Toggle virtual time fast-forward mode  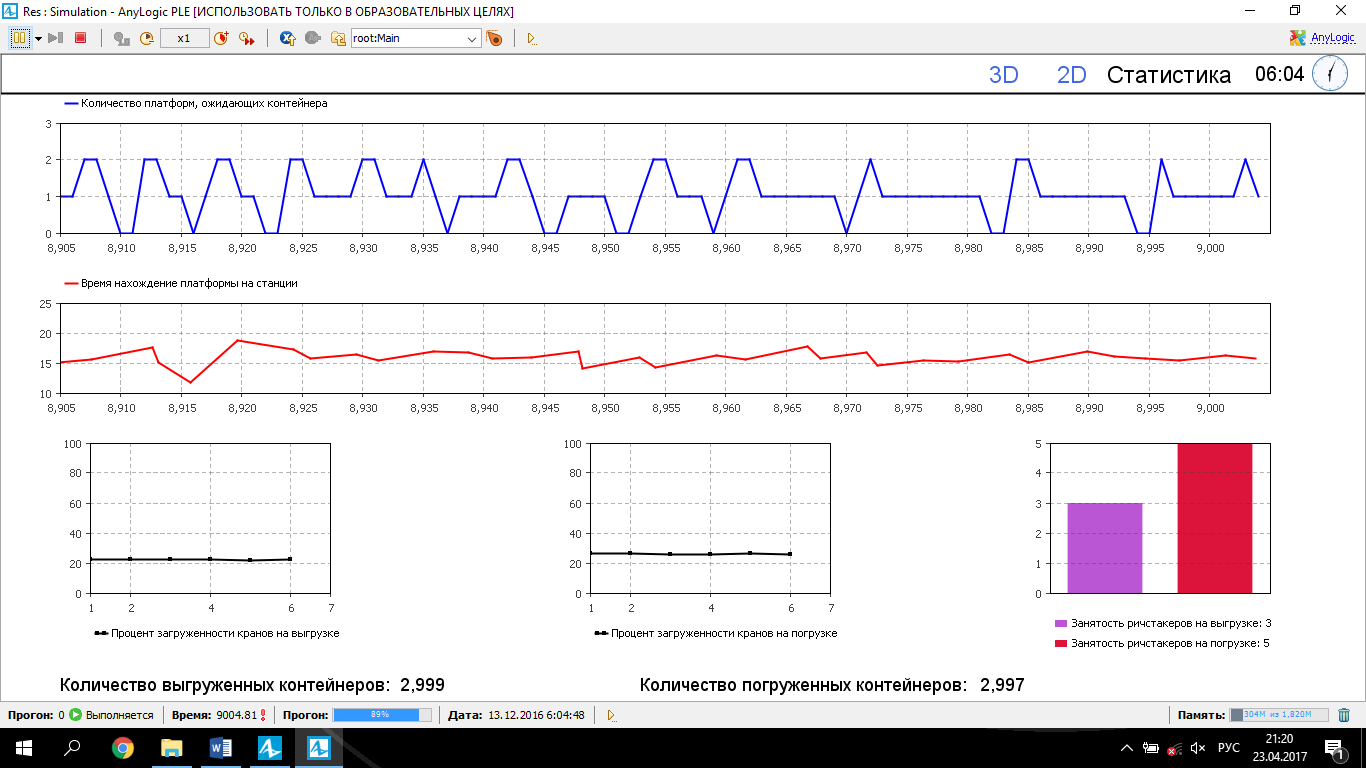pyautogui.click(x=246, y=38)
